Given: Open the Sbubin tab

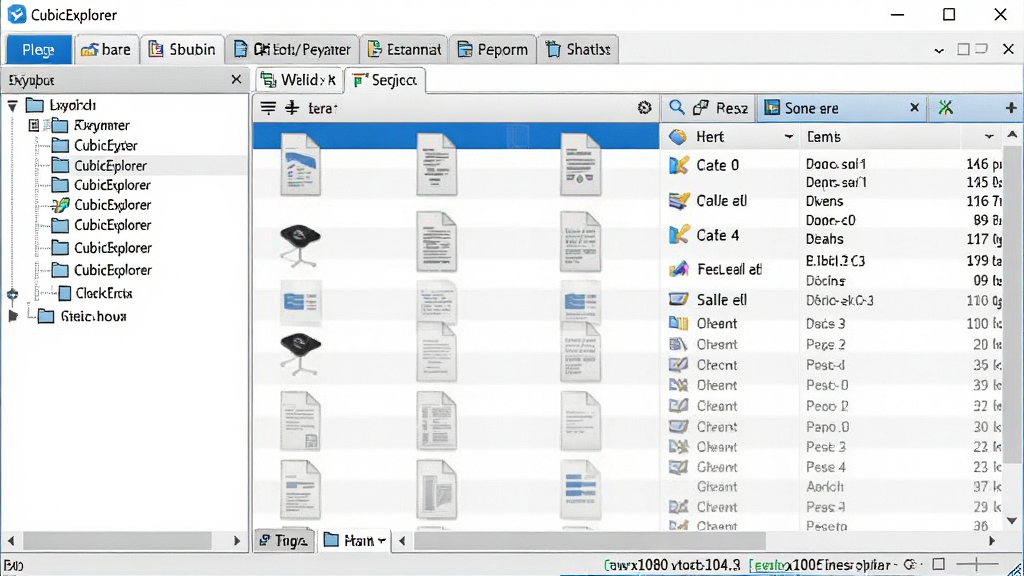Looking at the screenshot, I should coord(182,50).
